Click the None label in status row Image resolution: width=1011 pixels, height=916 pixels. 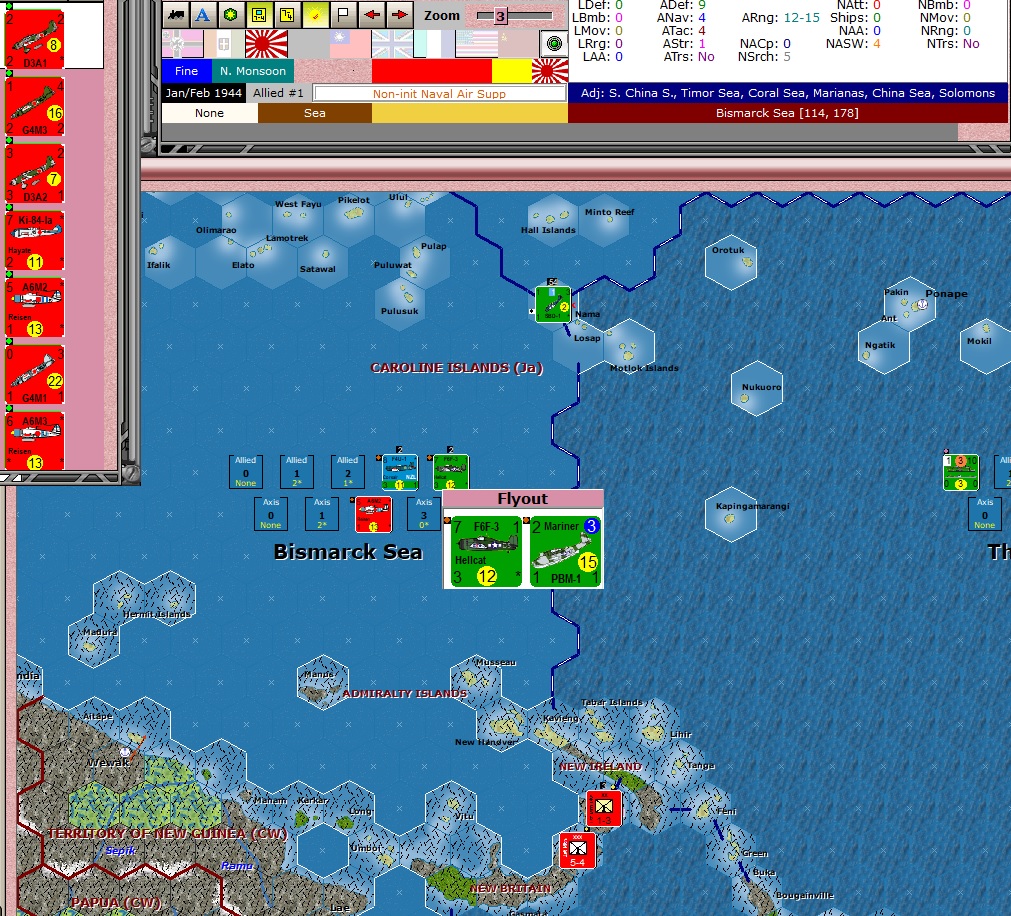[x=209, y=113]
